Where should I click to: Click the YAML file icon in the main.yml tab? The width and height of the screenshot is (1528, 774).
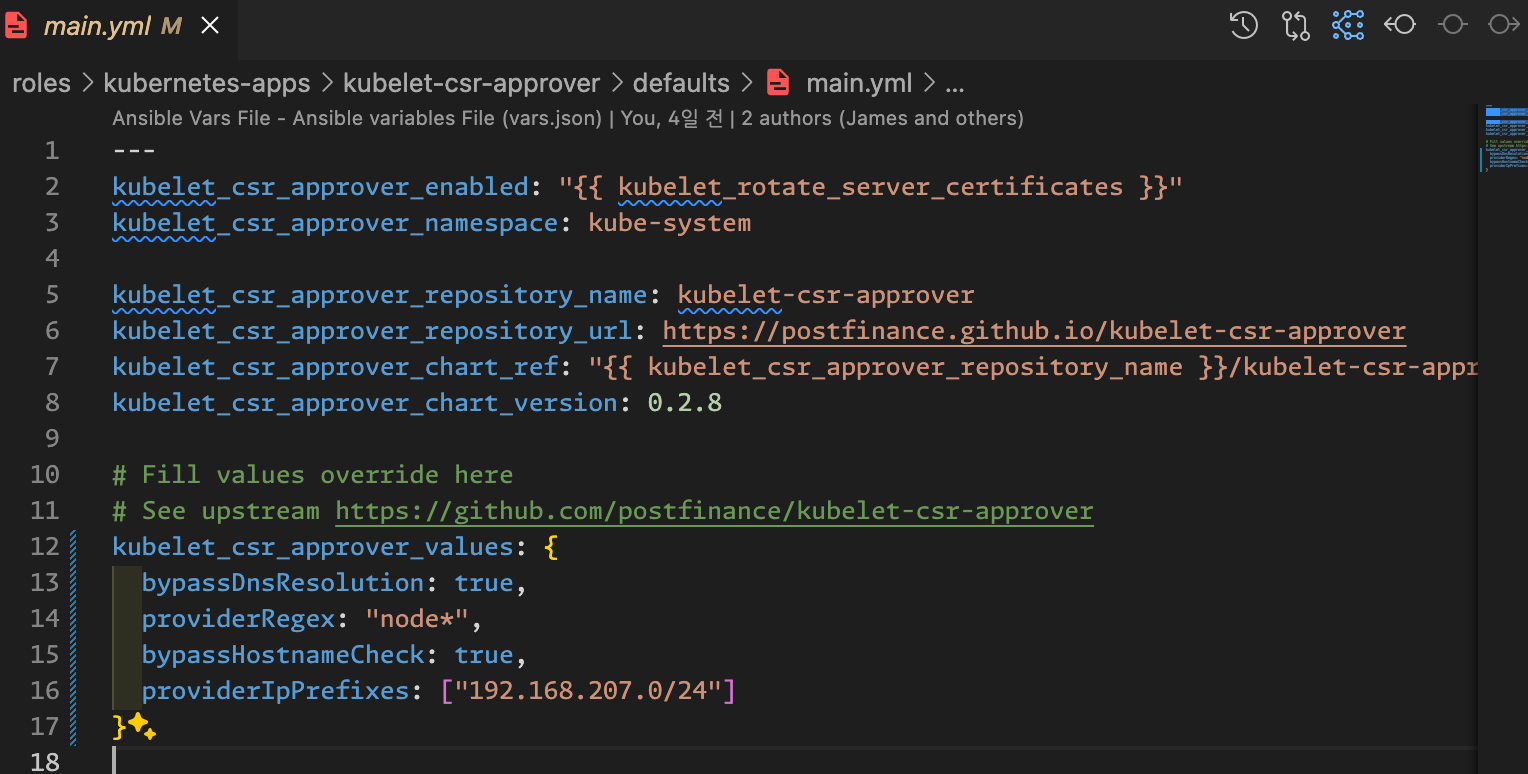[17, 25]
